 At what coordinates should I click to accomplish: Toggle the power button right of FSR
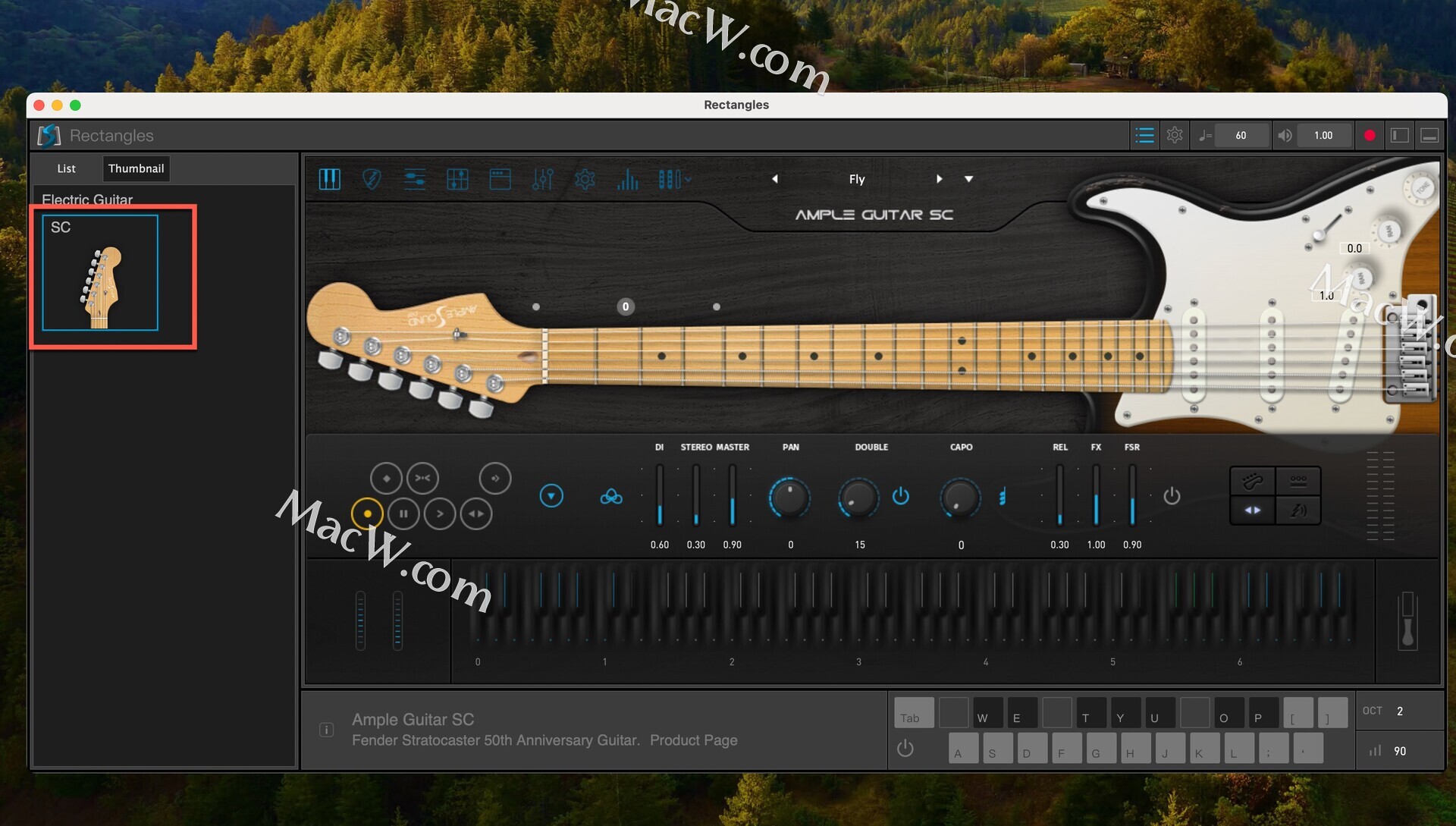[x=1172, y=496]
